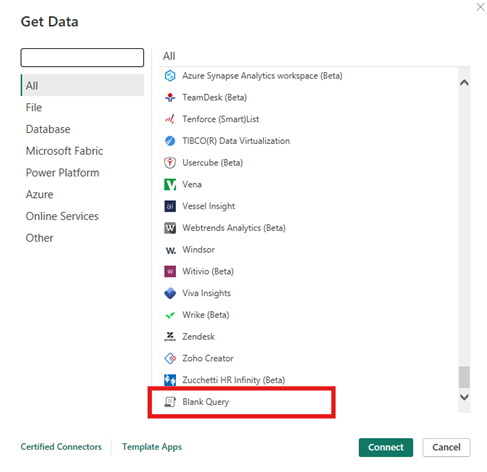Click the TIBCO(R) Data Virtualization icon
The height and width of the screenshot is (472, 487).
[170, 141]
